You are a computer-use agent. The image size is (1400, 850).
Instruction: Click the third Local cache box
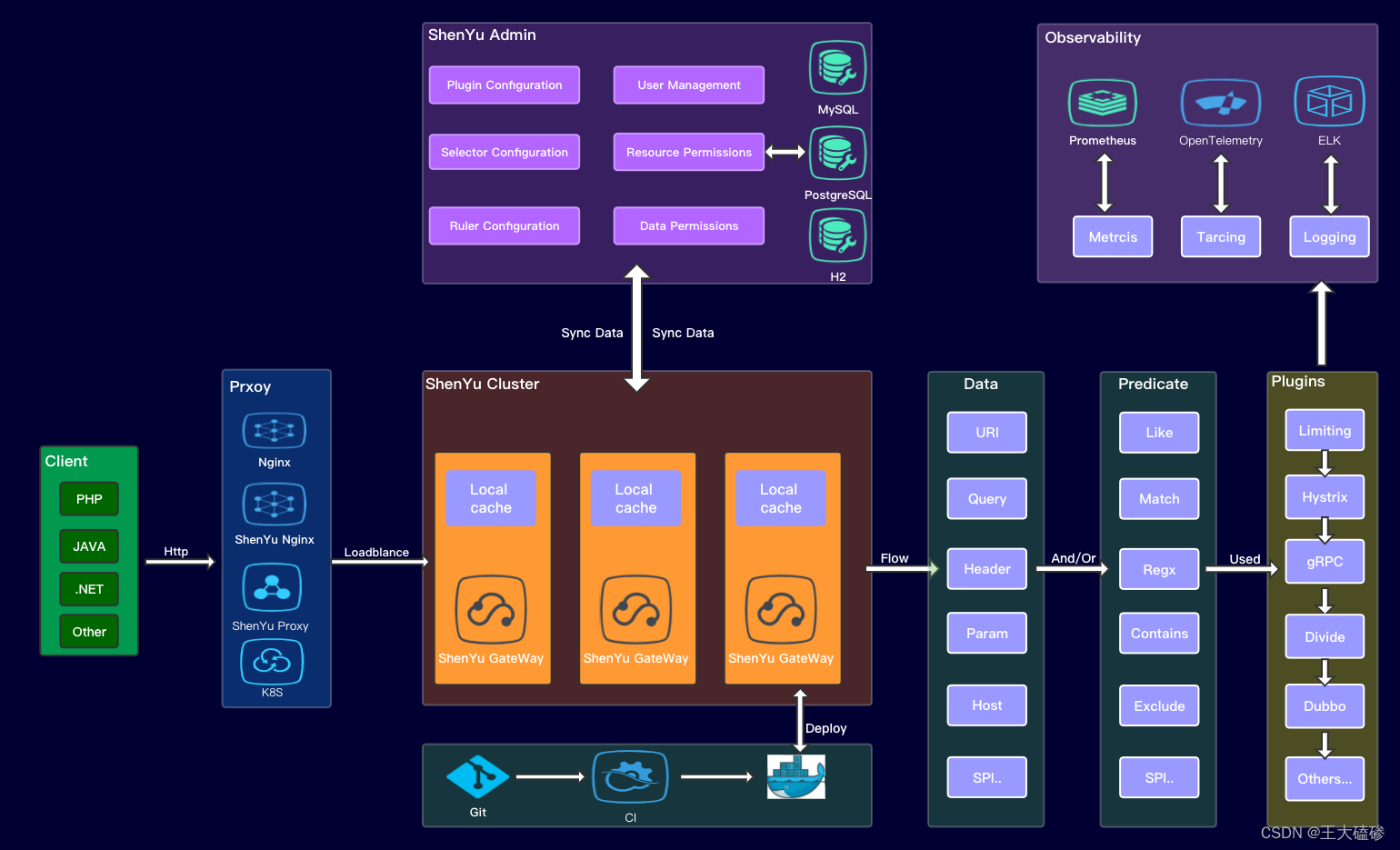click(781, 498)
